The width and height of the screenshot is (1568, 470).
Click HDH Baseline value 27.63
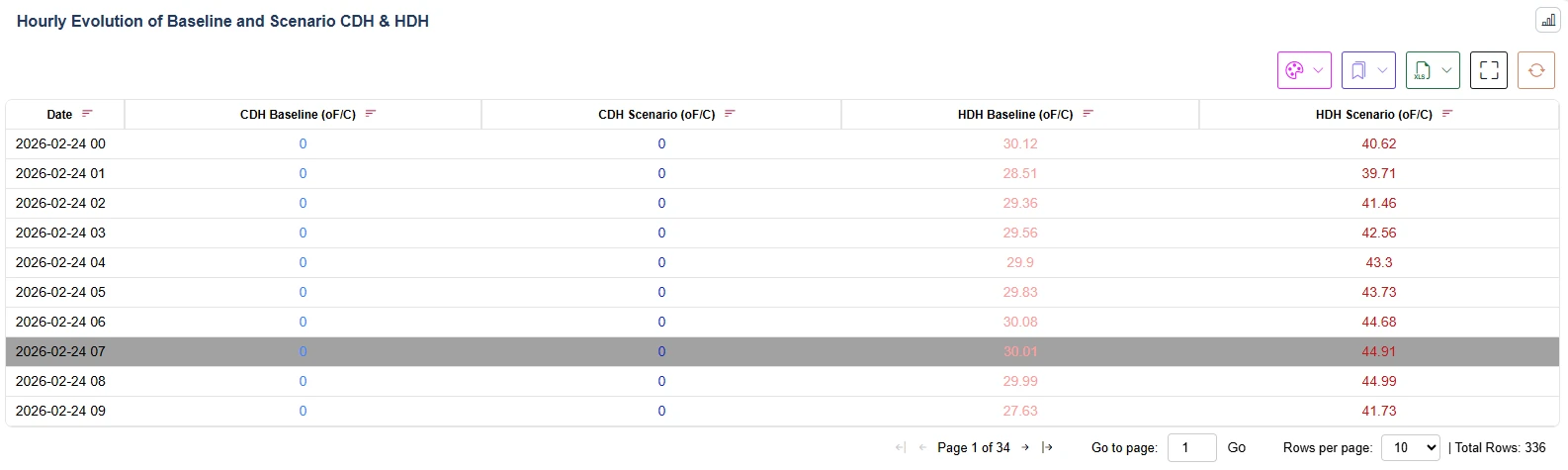coord(1020,411)
